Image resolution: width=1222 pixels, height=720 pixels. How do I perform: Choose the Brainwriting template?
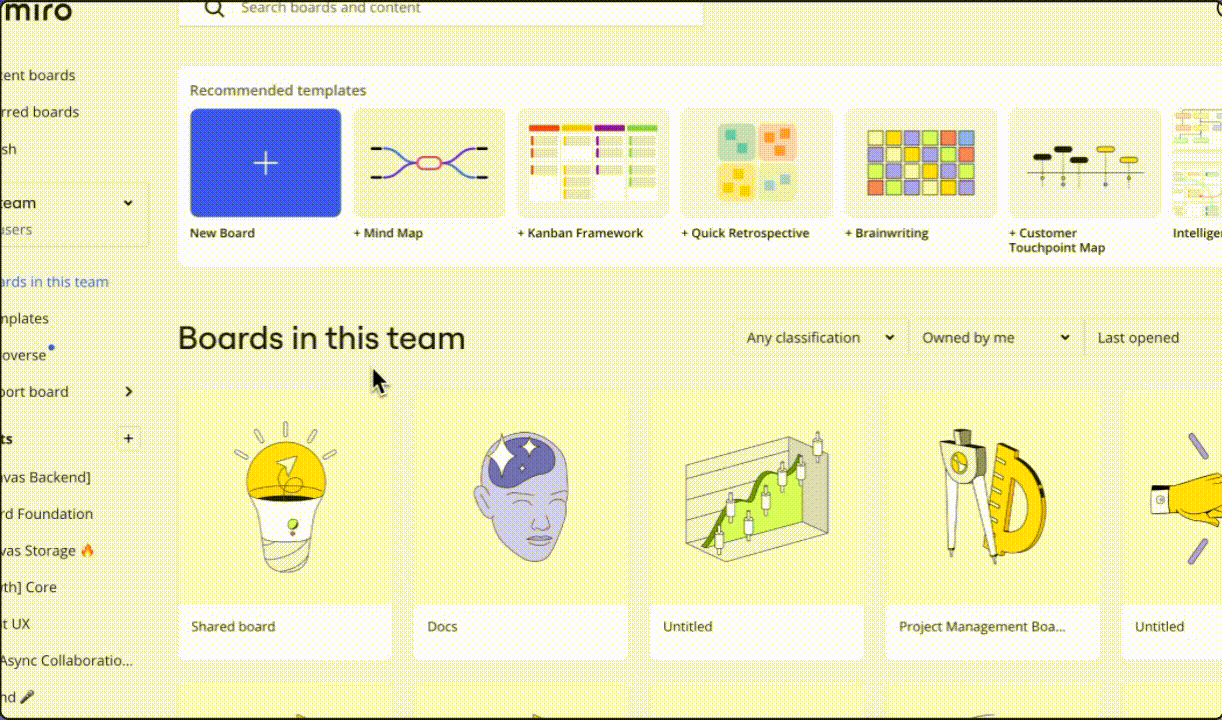click(921, 163)
